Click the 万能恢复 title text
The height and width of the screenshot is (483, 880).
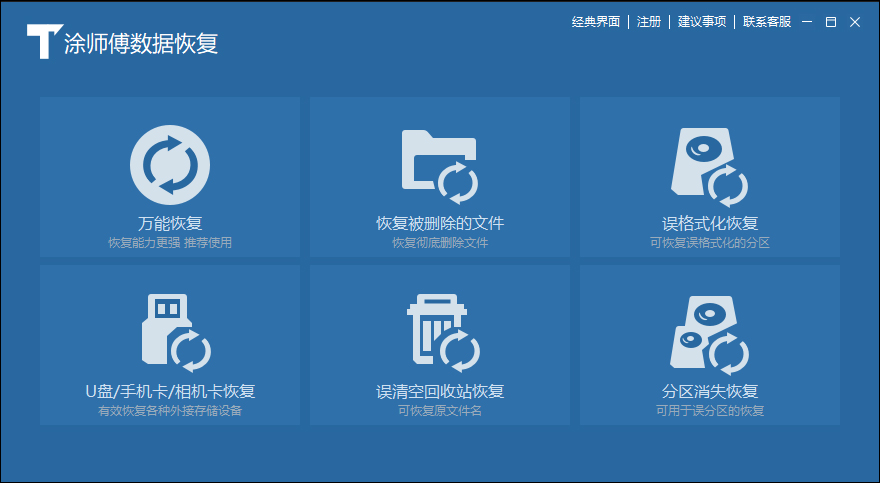point(170,223)
